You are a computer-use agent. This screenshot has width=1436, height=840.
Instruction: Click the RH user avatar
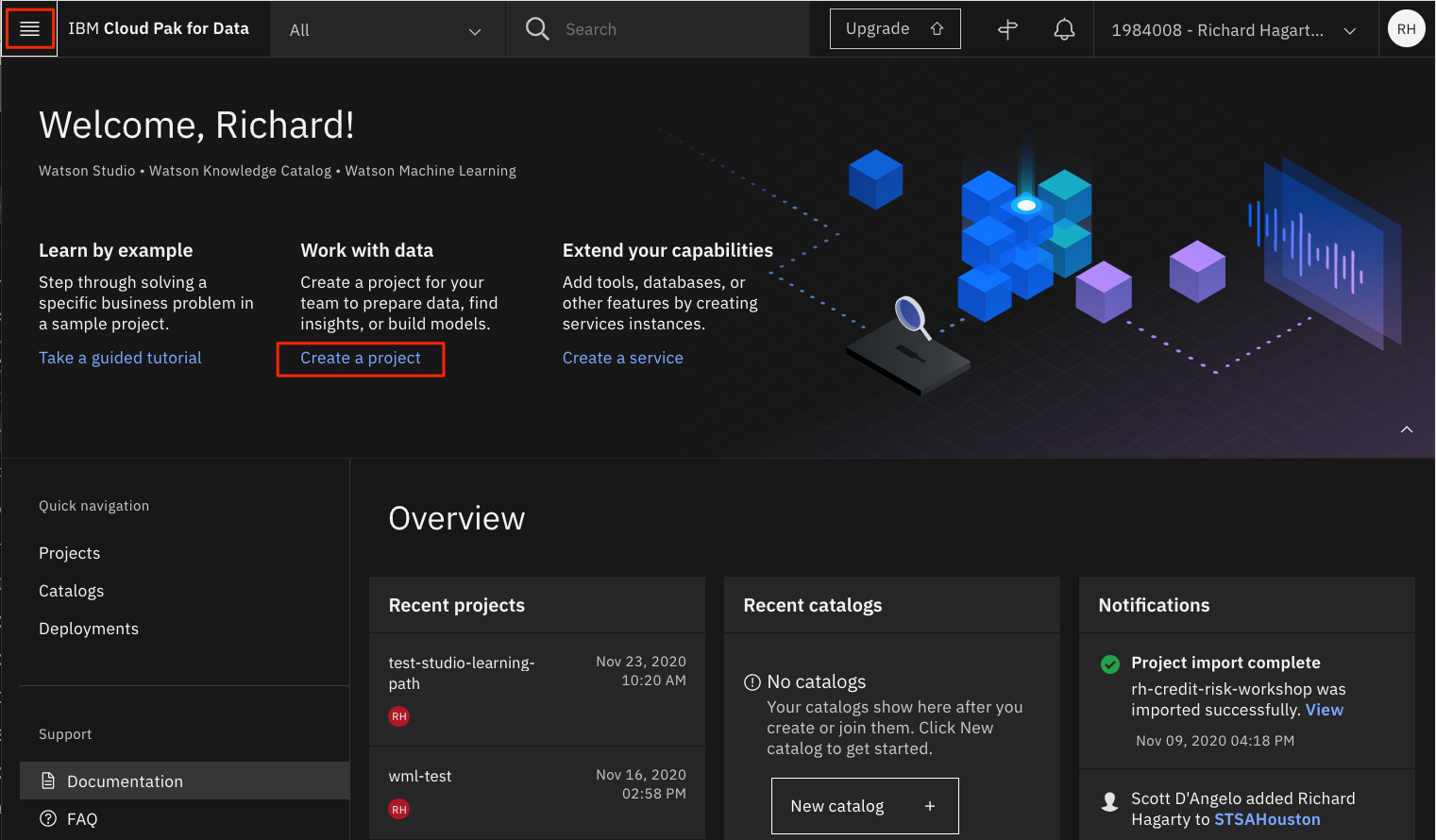click(x=1406, y=29)
